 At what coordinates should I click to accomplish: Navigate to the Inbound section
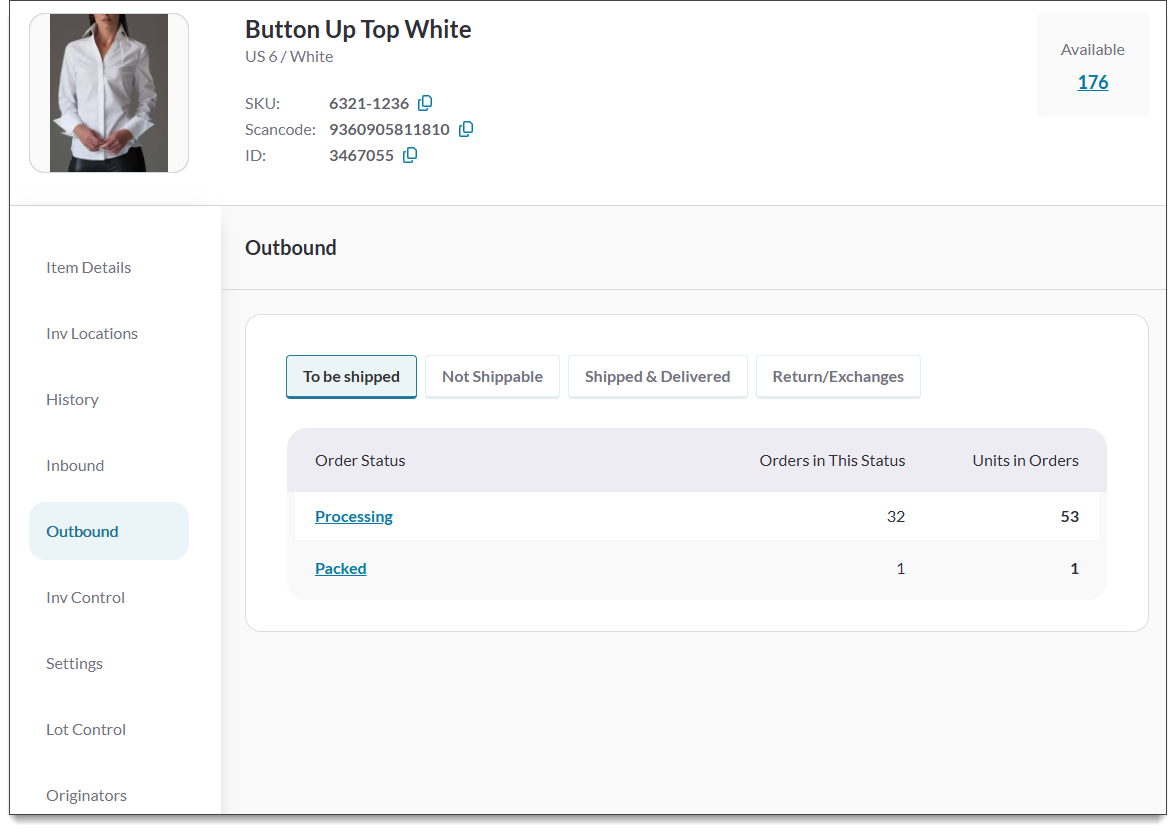[75, 465]
